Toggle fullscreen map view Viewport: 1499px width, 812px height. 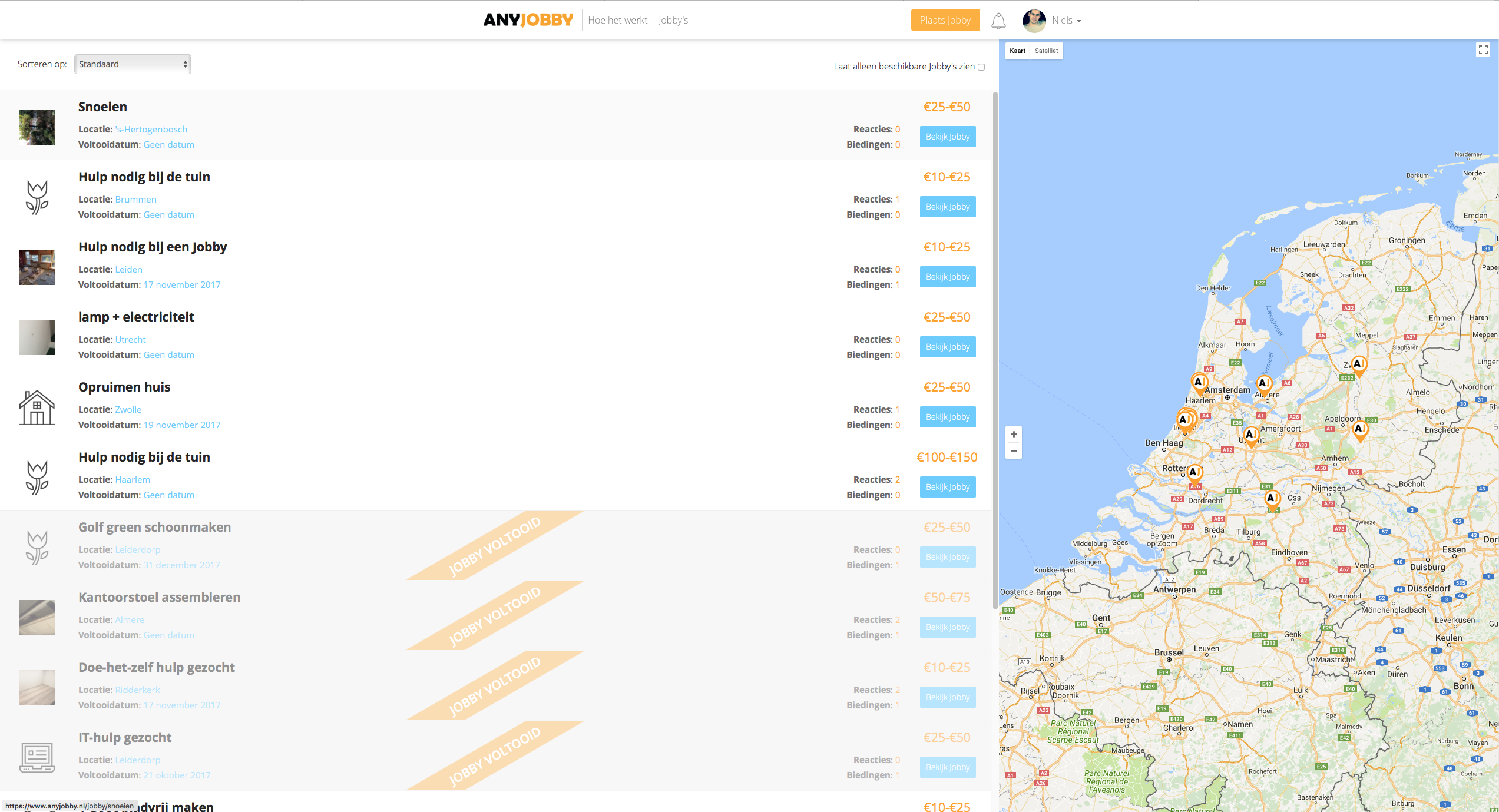(x=1483, y=50)
